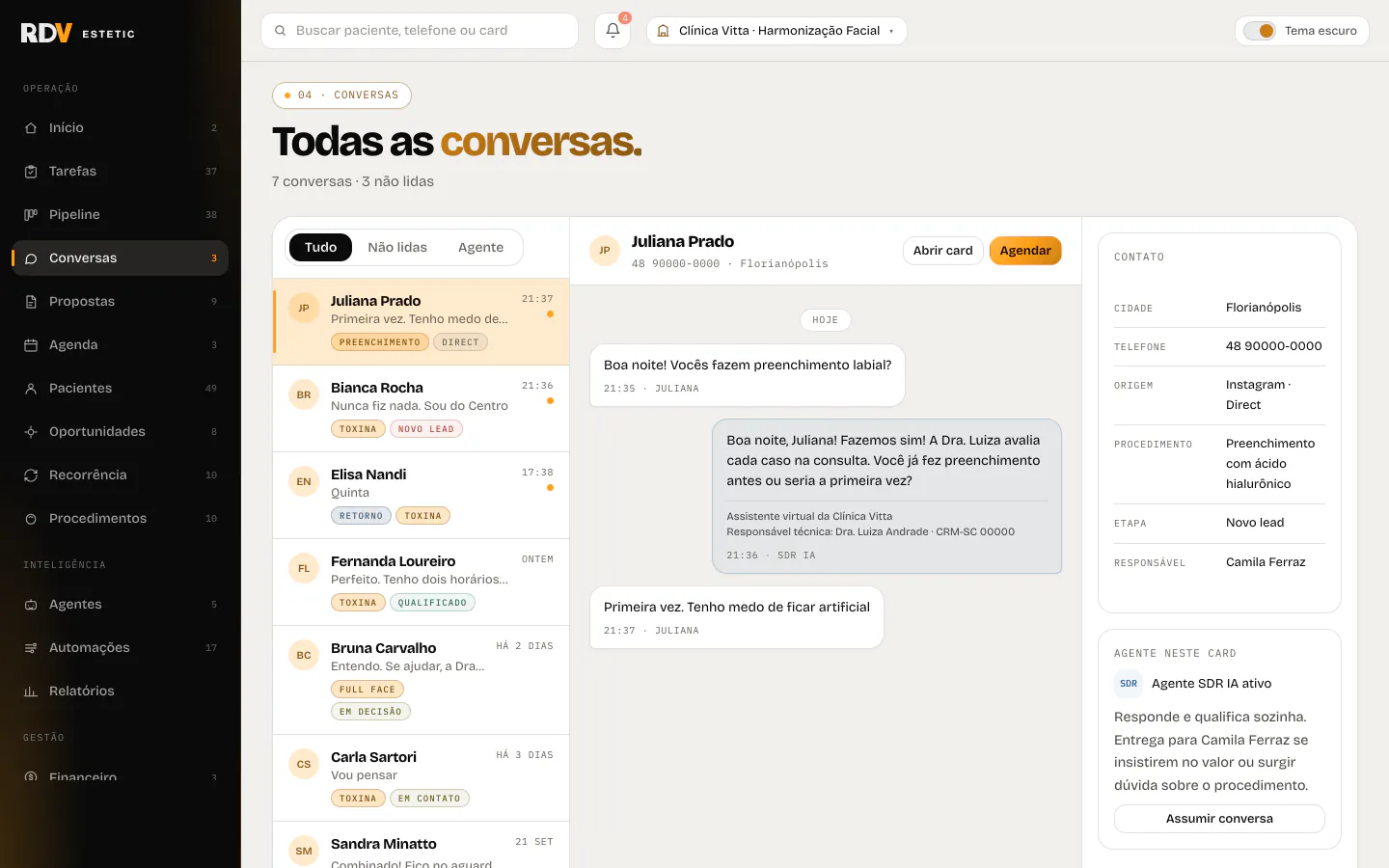Open the Pipeline board icon

pyautogui.click(x=31, y=214)
